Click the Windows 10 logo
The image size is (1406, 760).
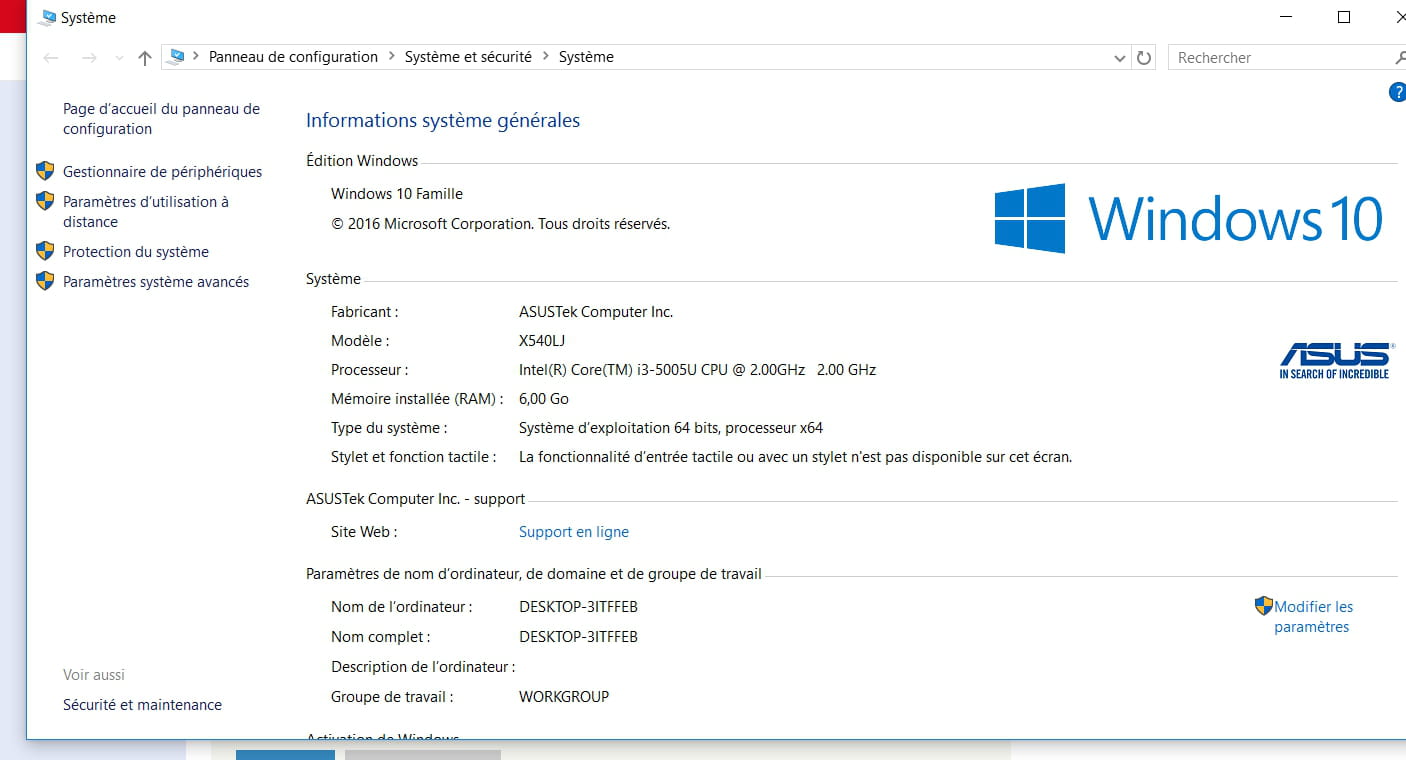click(1189, 218)
